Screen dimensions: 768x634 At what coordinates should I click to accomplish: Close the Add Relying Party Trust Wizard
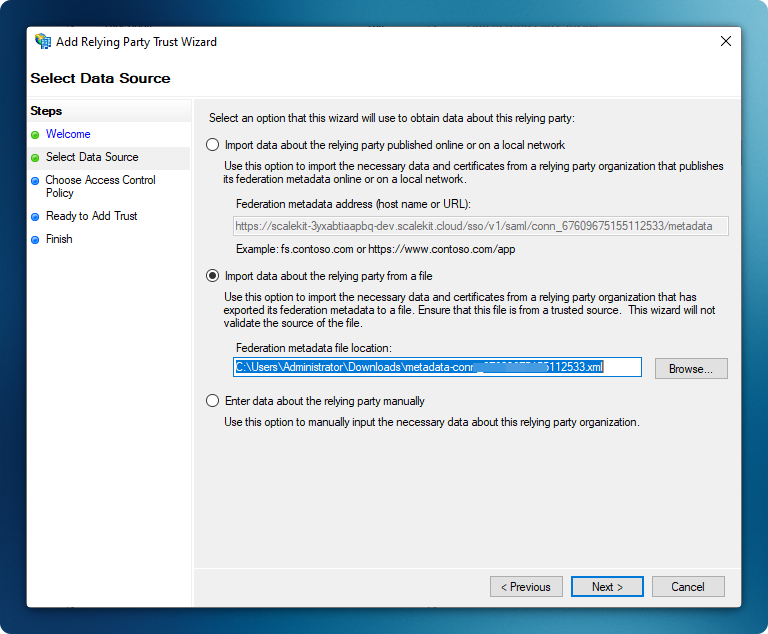724,42
